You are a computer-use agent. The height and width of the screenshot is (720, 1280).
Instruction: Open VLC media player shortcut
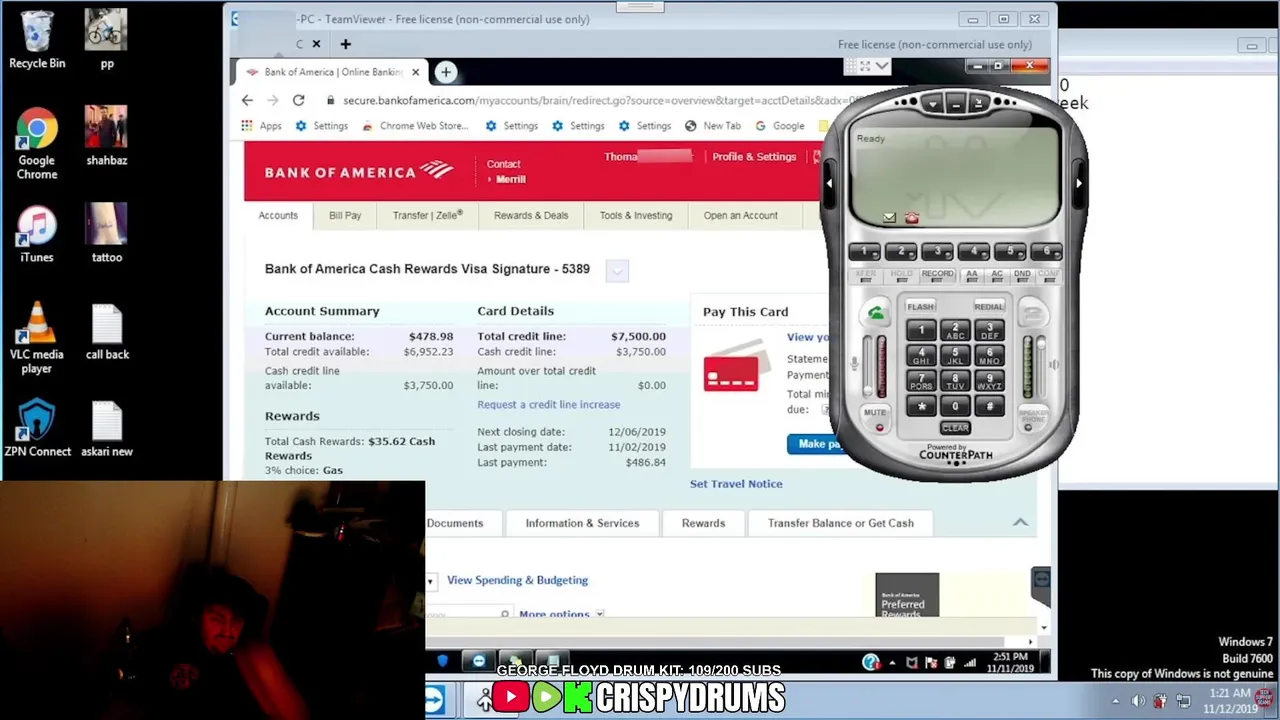pyautogui.click(x=37, y=338)
